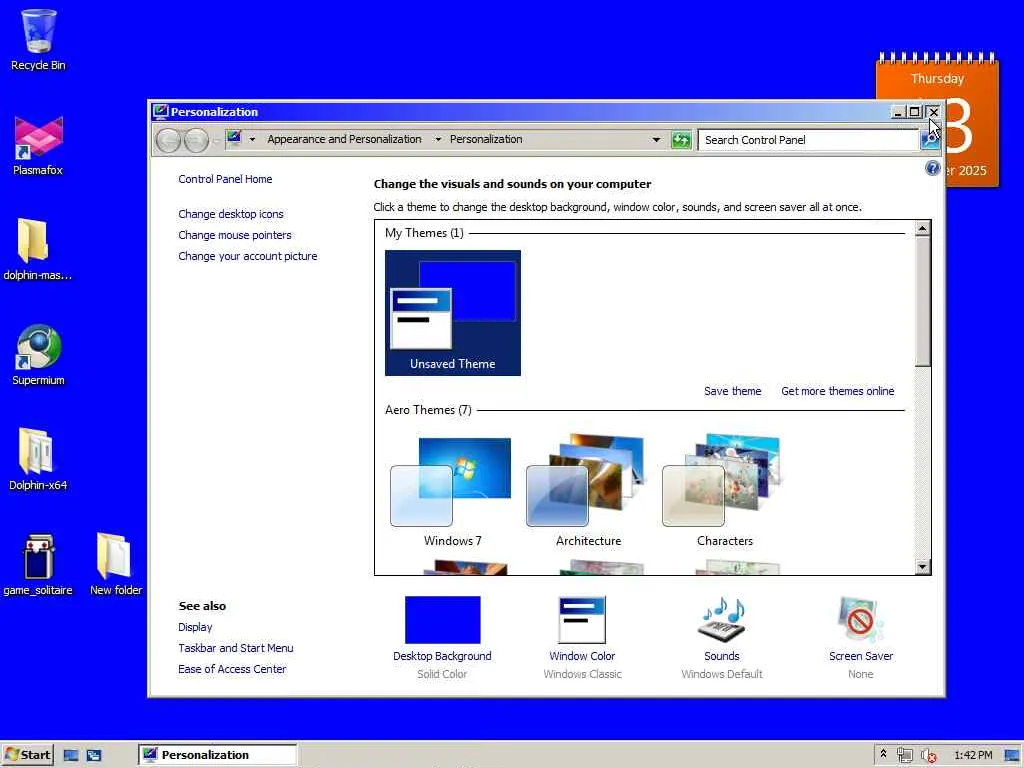The width and height of the screenshot is (1024, 768).
Task: Open the Screen Saver icon
Action: click(861, 620)
